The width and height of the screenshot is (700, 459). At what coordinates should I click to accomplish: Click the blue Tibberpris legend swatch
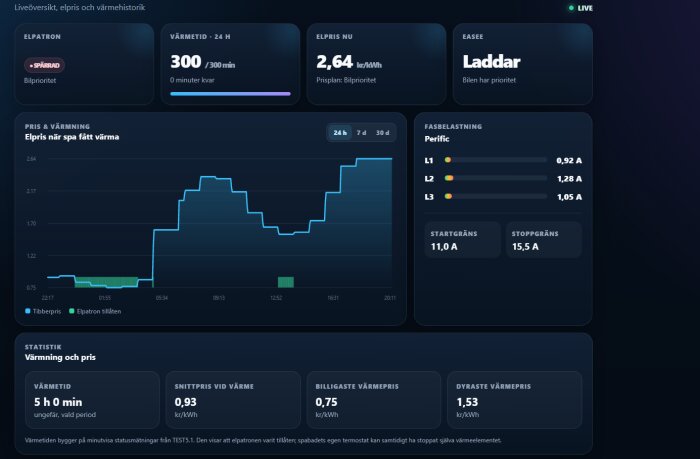point(28,311)
